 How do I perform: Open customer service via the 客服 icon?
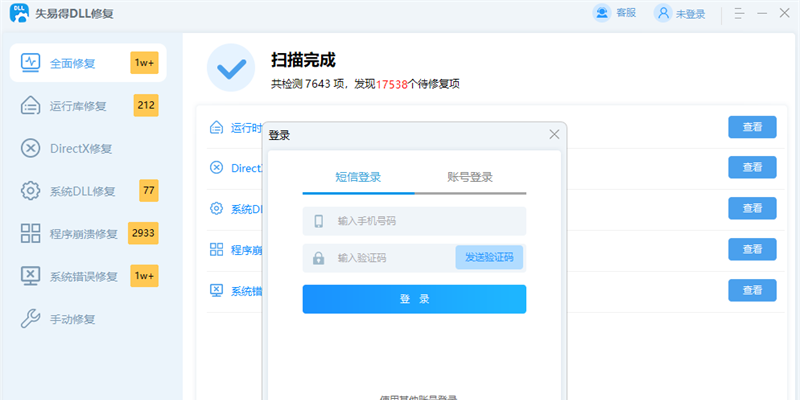(602, 13)
